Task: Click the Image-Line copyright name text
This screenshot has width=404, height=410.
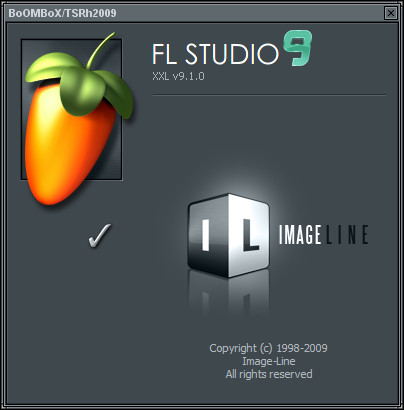Action: (269, 361)
